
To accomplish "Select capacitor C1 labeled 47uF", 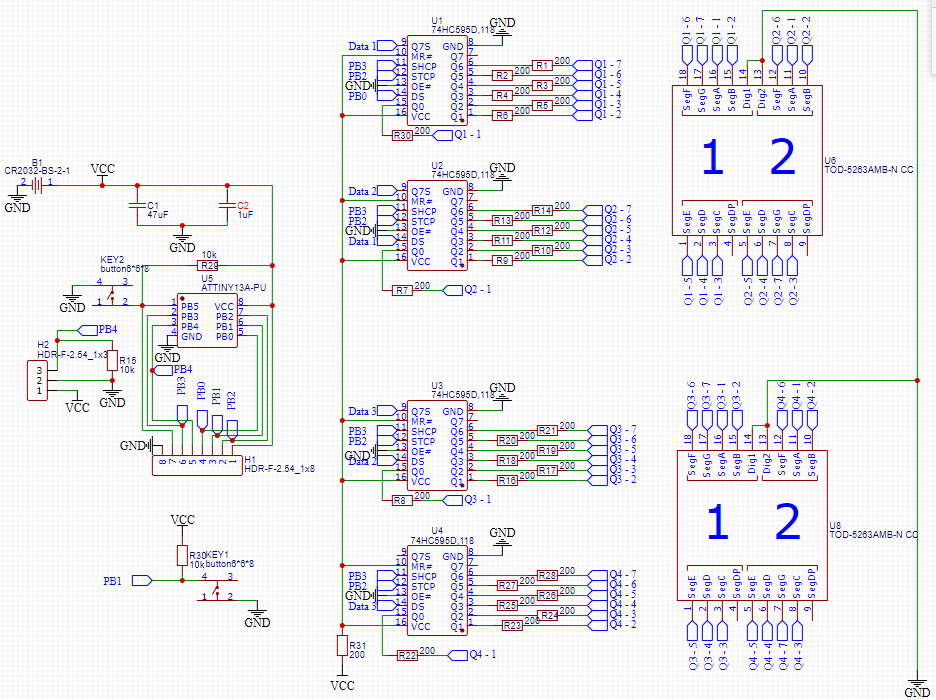I will point(138,205).
